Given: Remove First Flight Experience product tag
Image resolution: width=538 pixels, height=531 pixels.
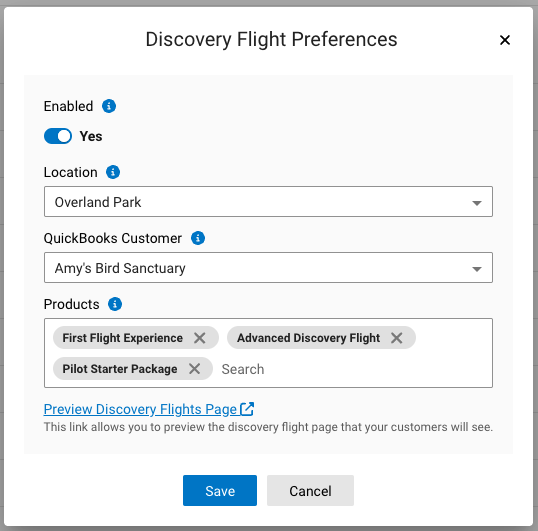Looking at the screenshot, I should (199, 338).
